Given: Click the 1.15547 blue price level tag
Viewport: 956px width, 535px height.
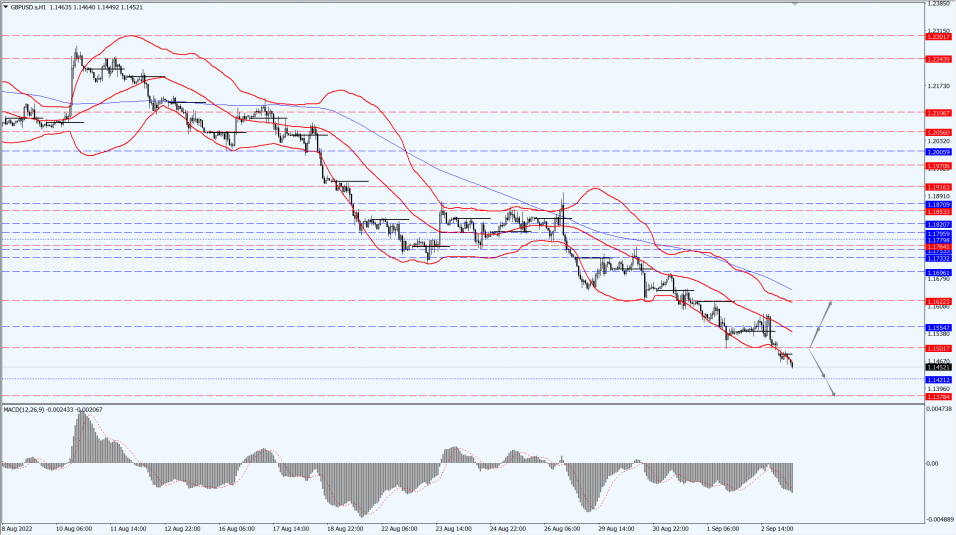Looking at the screenshot, I should [x=938, y=327].
